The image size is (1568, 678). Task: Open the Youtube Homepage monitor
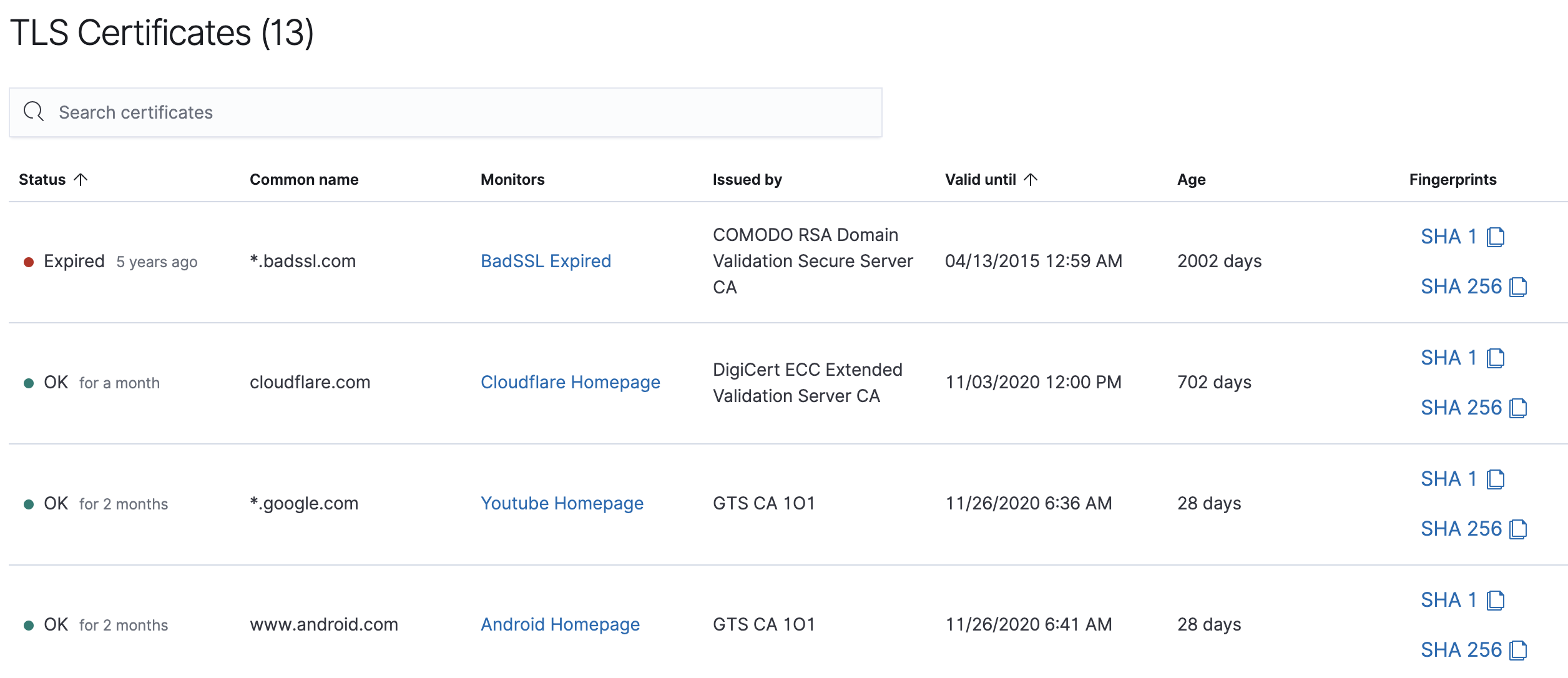[562, 503]
